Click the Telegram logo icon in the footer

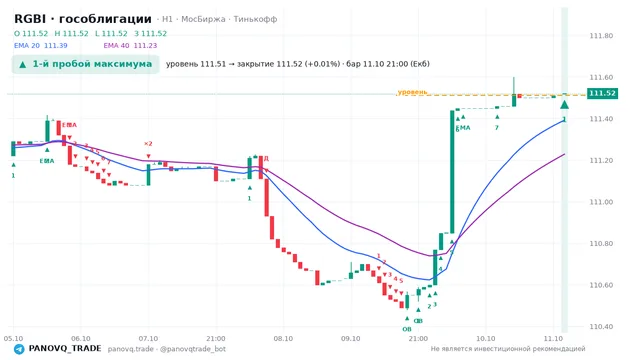click(19, 349)
